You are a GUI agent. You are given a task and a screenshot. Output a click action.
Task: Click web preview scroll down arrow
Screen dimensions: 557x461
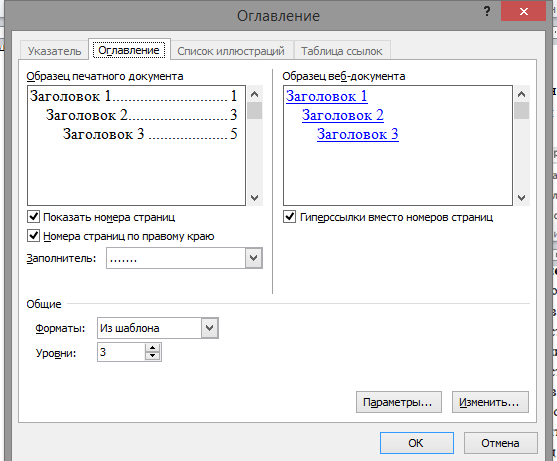click(x=521, y=197)
